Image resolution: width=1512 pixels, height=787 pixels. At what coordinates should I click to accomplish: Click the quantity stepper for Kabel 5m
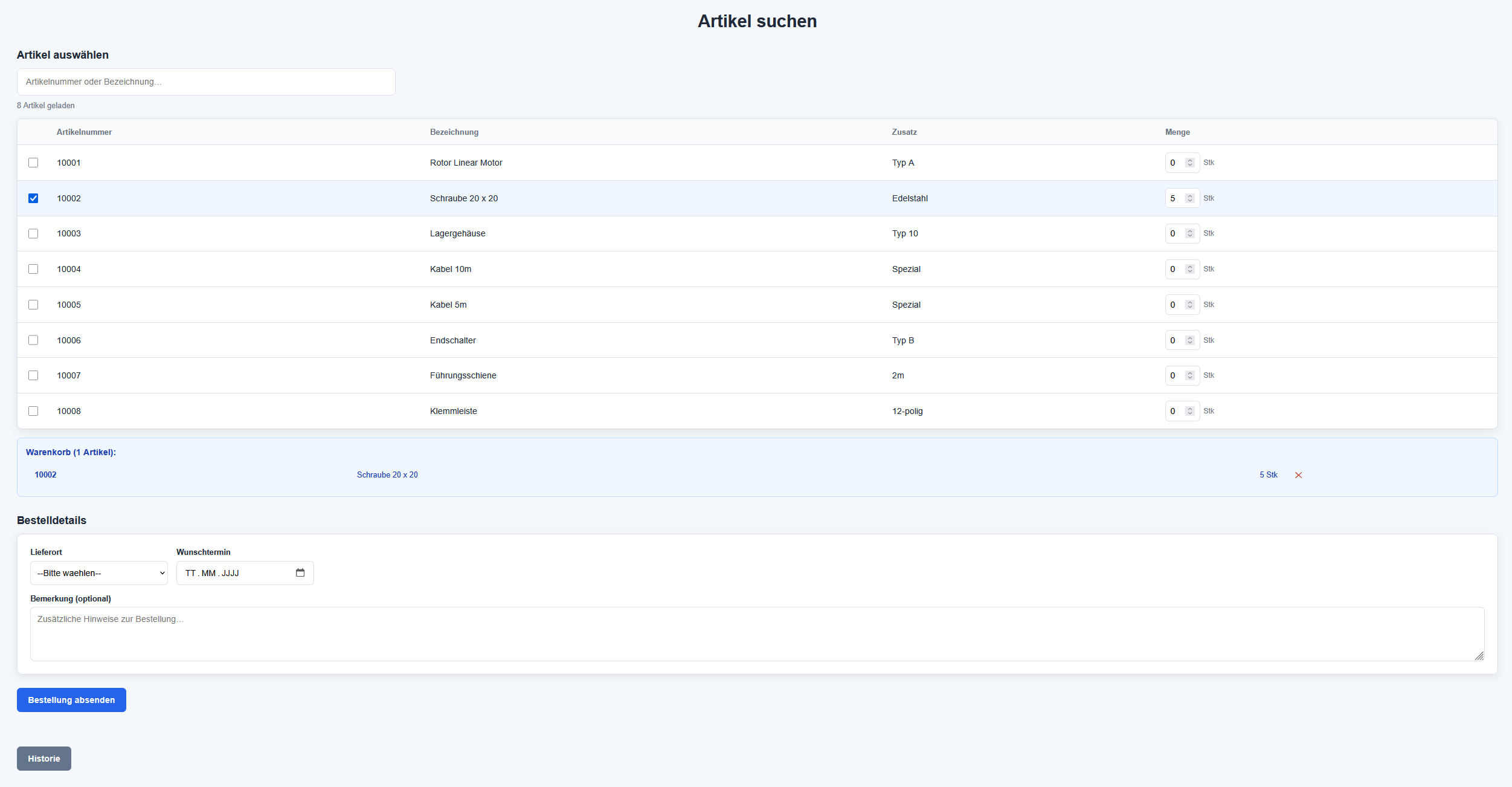pos(1189,305)
